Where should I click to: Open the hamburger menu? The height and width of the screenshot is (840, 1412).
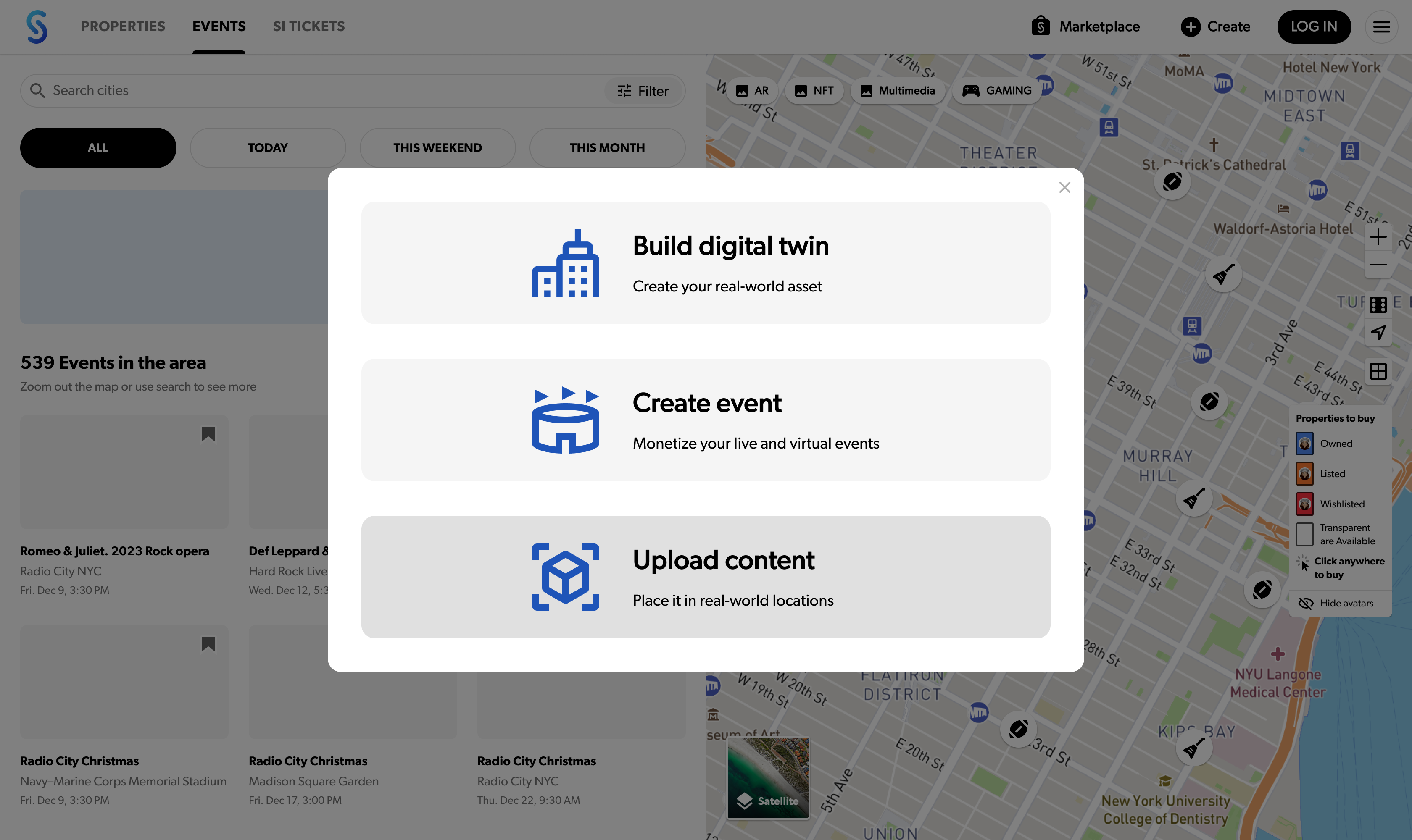[x=1381, y=26]
